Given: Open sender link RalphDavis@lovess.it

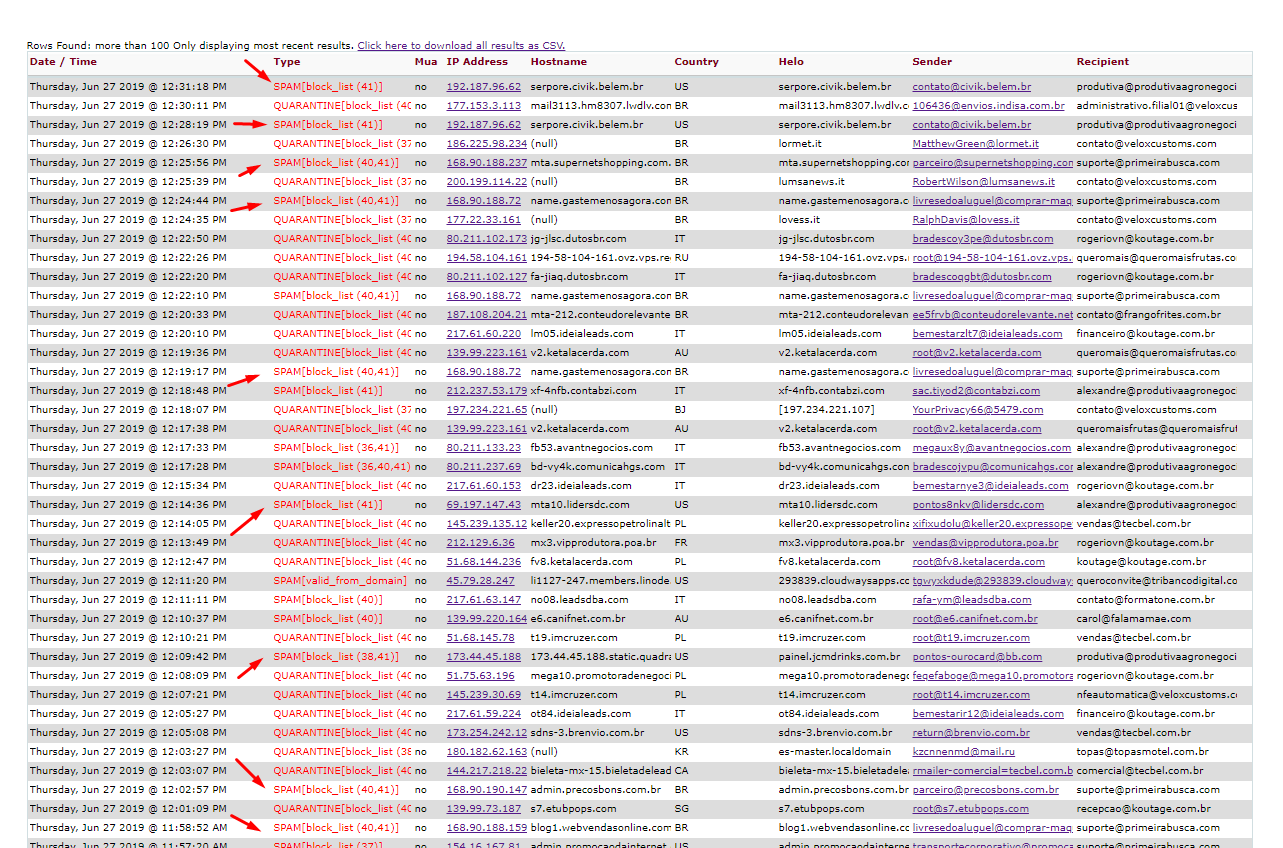Looking at the screenshot, I should [966, 219].
